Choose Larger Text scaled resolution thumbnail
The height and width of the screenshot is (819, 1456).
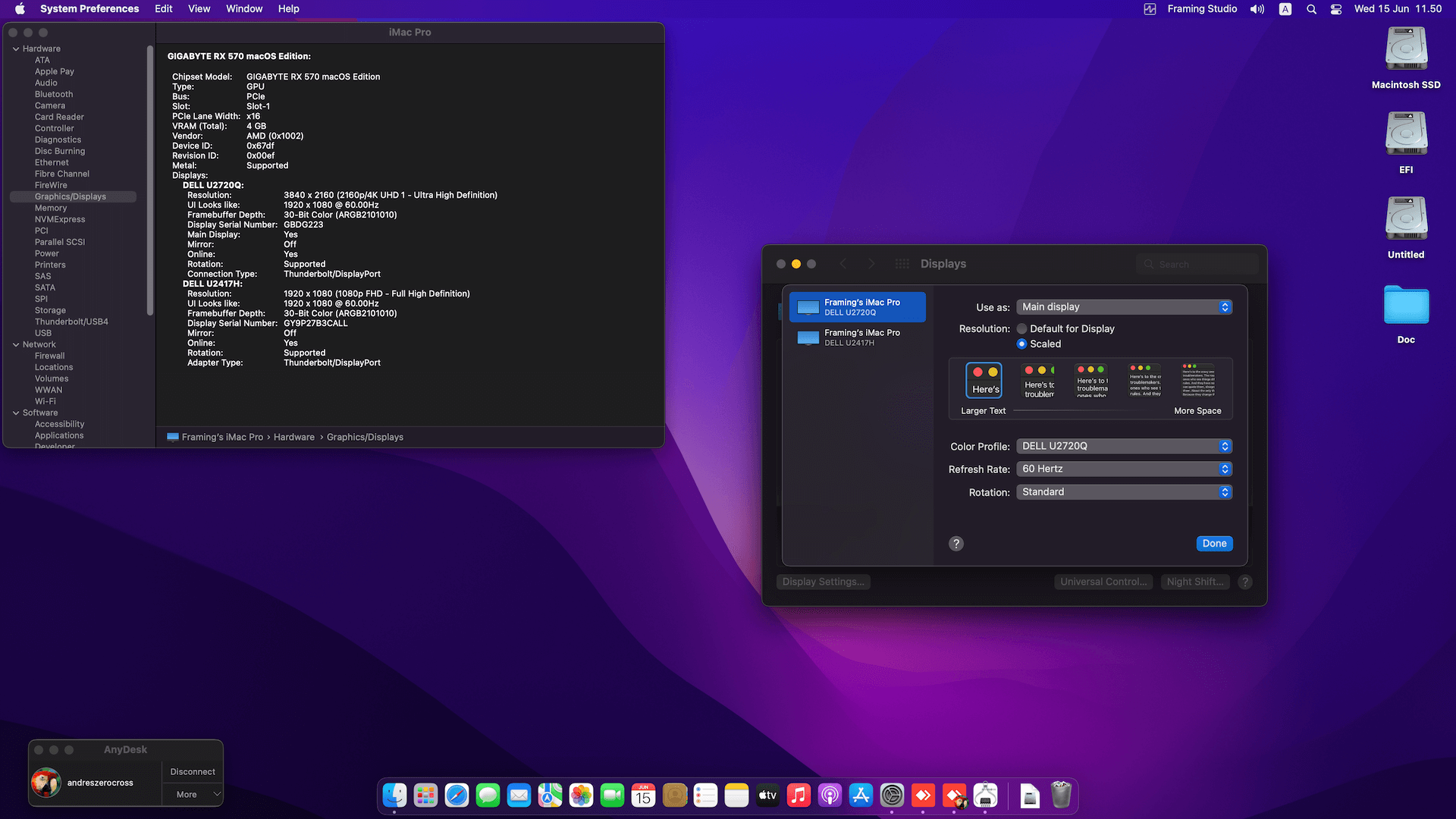[984, 380]
